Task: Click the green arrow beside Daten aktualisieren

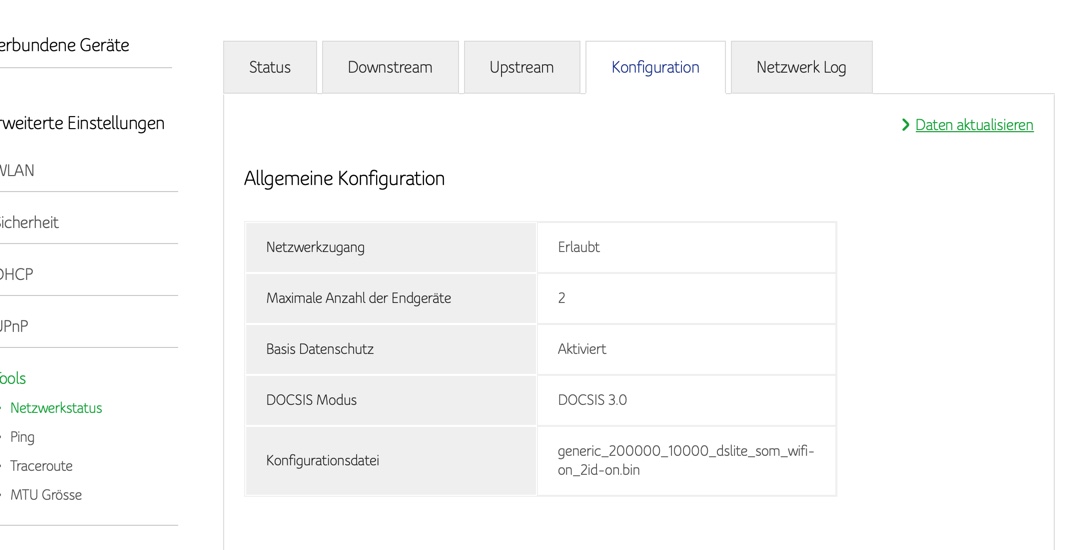Action: click(x=906, y=125)
